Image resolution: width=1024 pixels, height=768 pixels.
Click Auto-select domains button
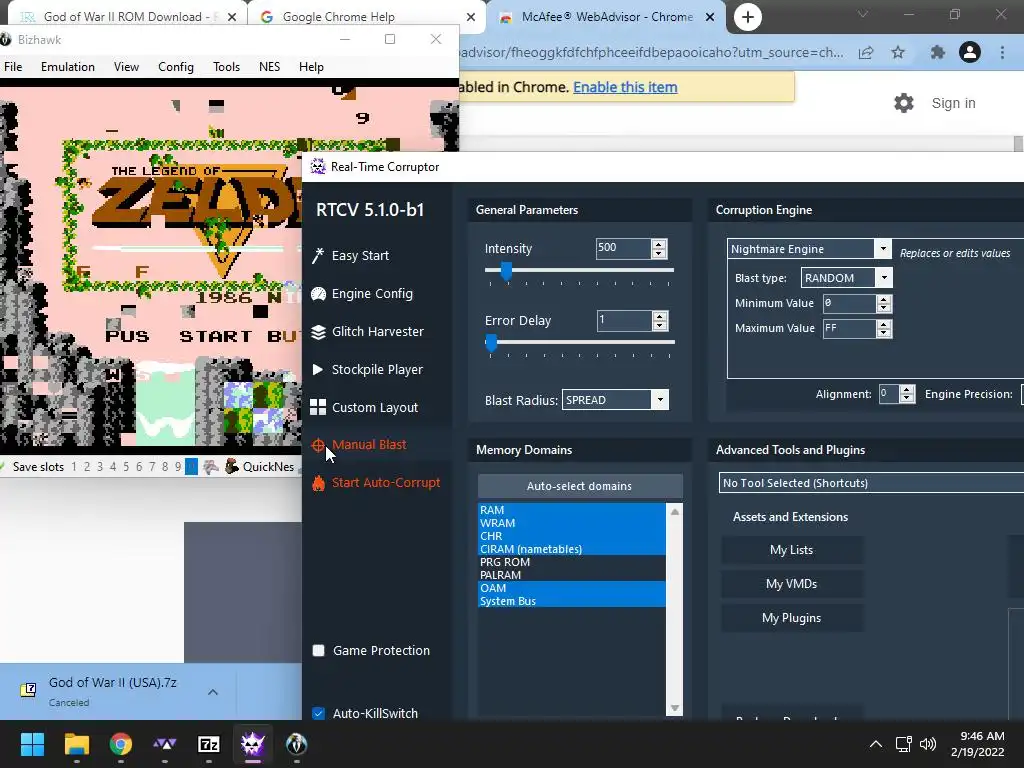click(580, 486)
